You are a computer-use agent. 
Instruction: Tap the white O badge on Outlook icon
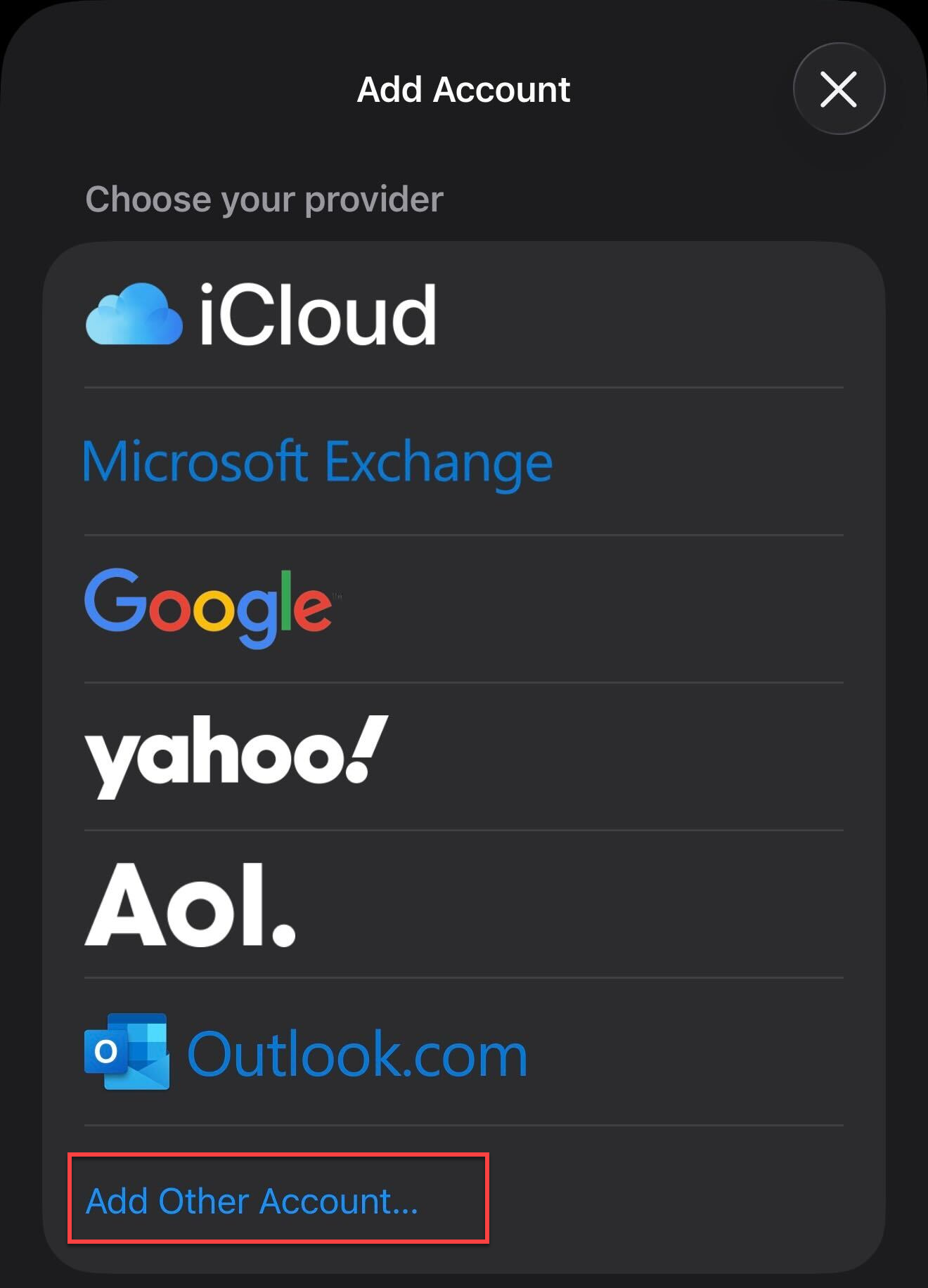106,1051
